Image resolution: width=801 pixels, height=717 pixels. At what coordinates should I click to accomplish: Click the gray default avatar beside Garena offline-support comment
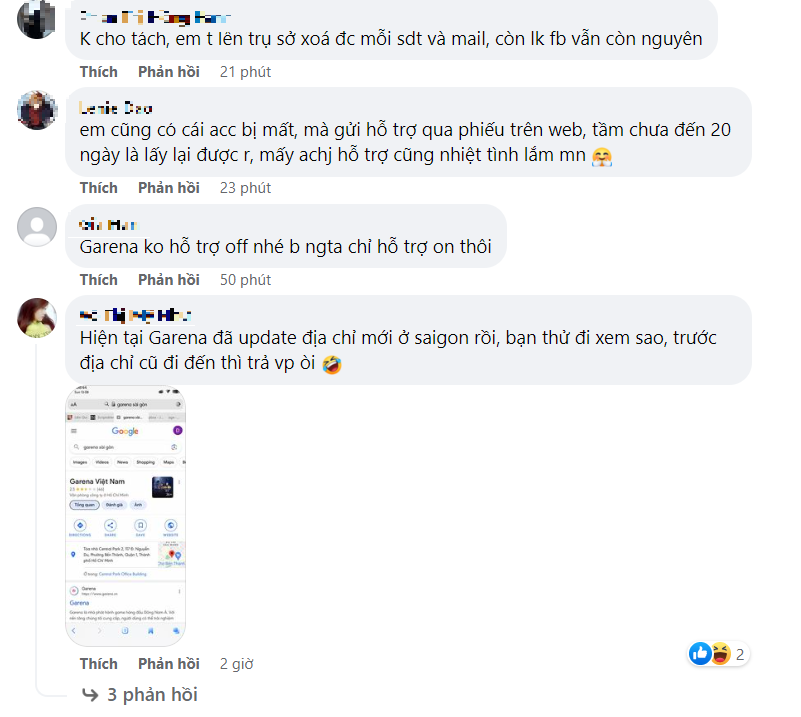37,227
